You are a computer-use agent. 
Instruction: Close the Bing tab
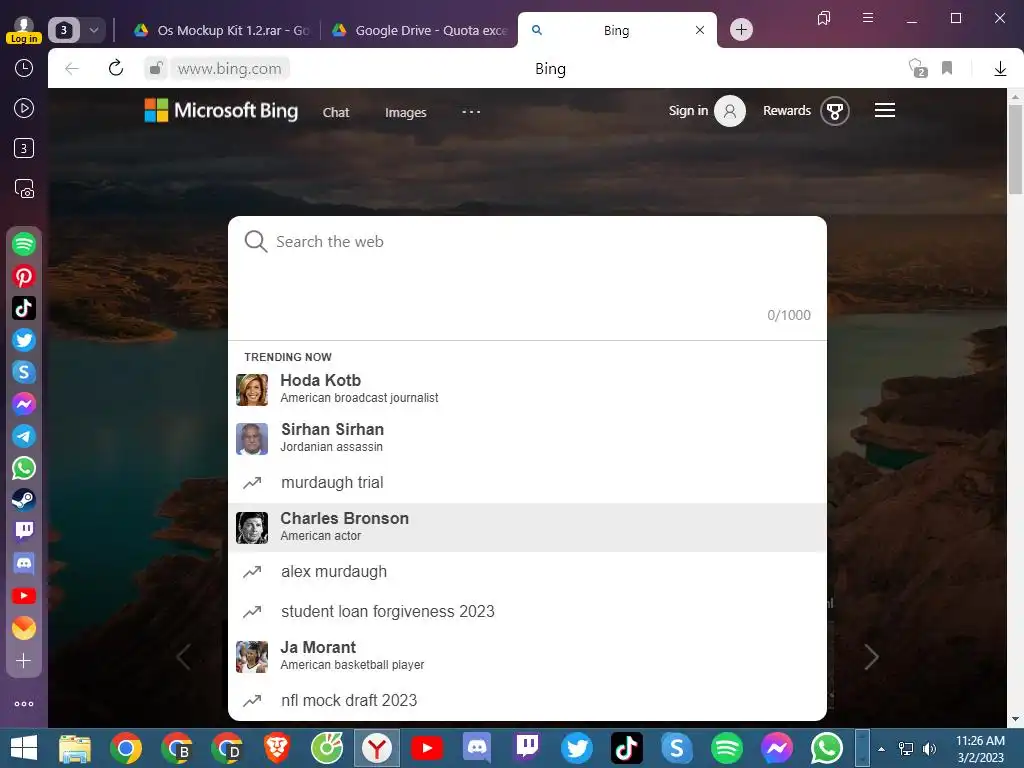699,30
